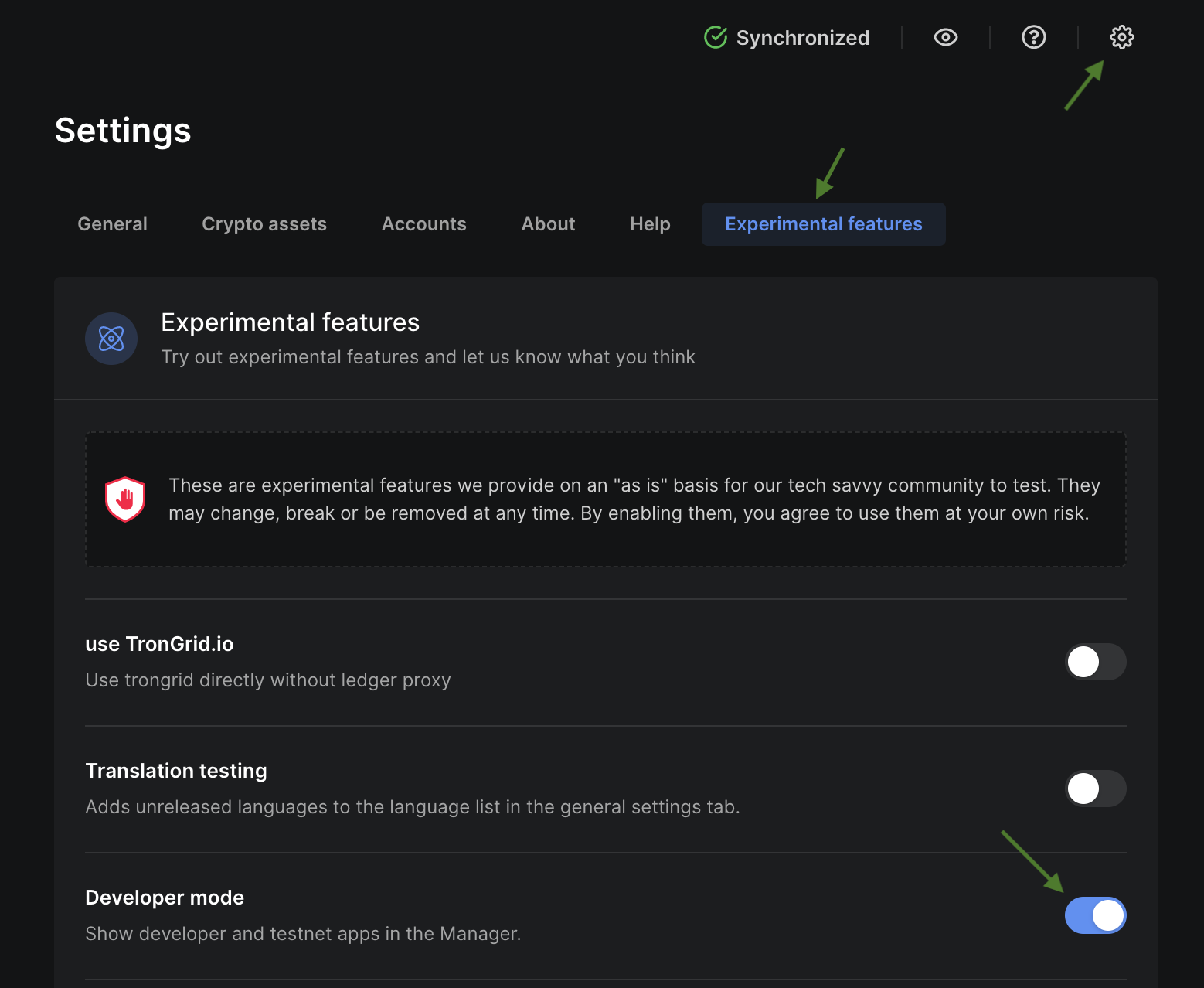
Task: Click "Try out experimental features" subtitle
Action: point(428,357)
